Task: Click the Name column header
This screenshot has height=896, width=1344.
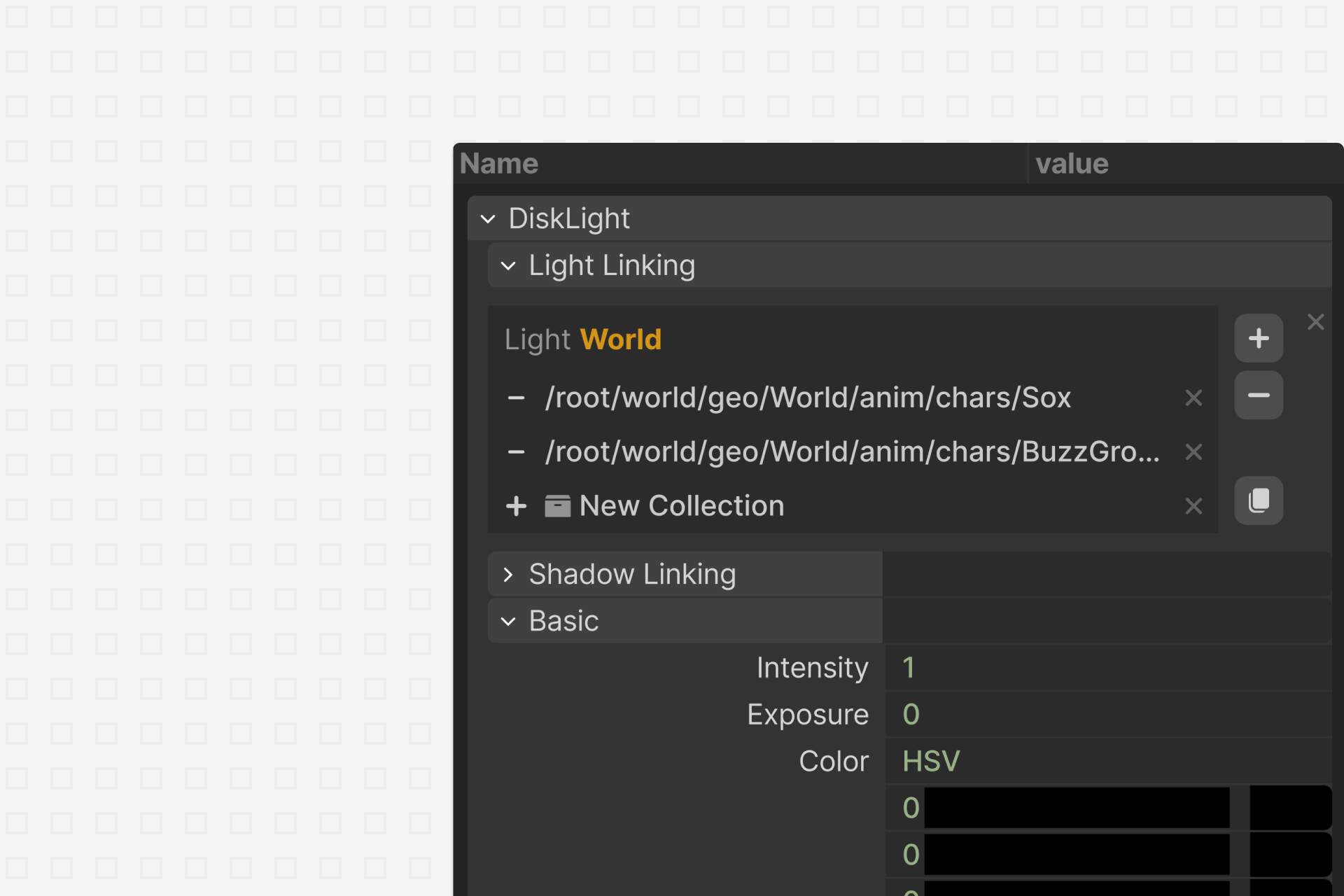Action: (499, 164)
